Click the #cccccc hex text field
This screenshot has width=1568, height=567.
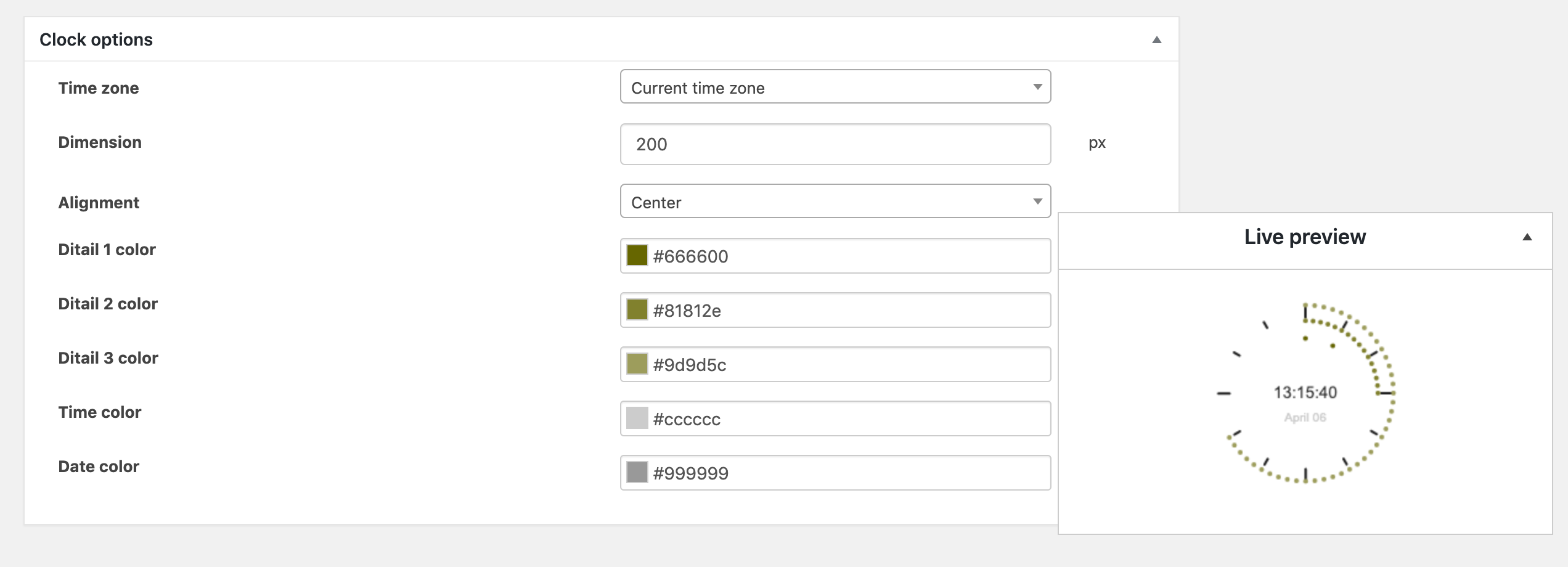point(849,418)
